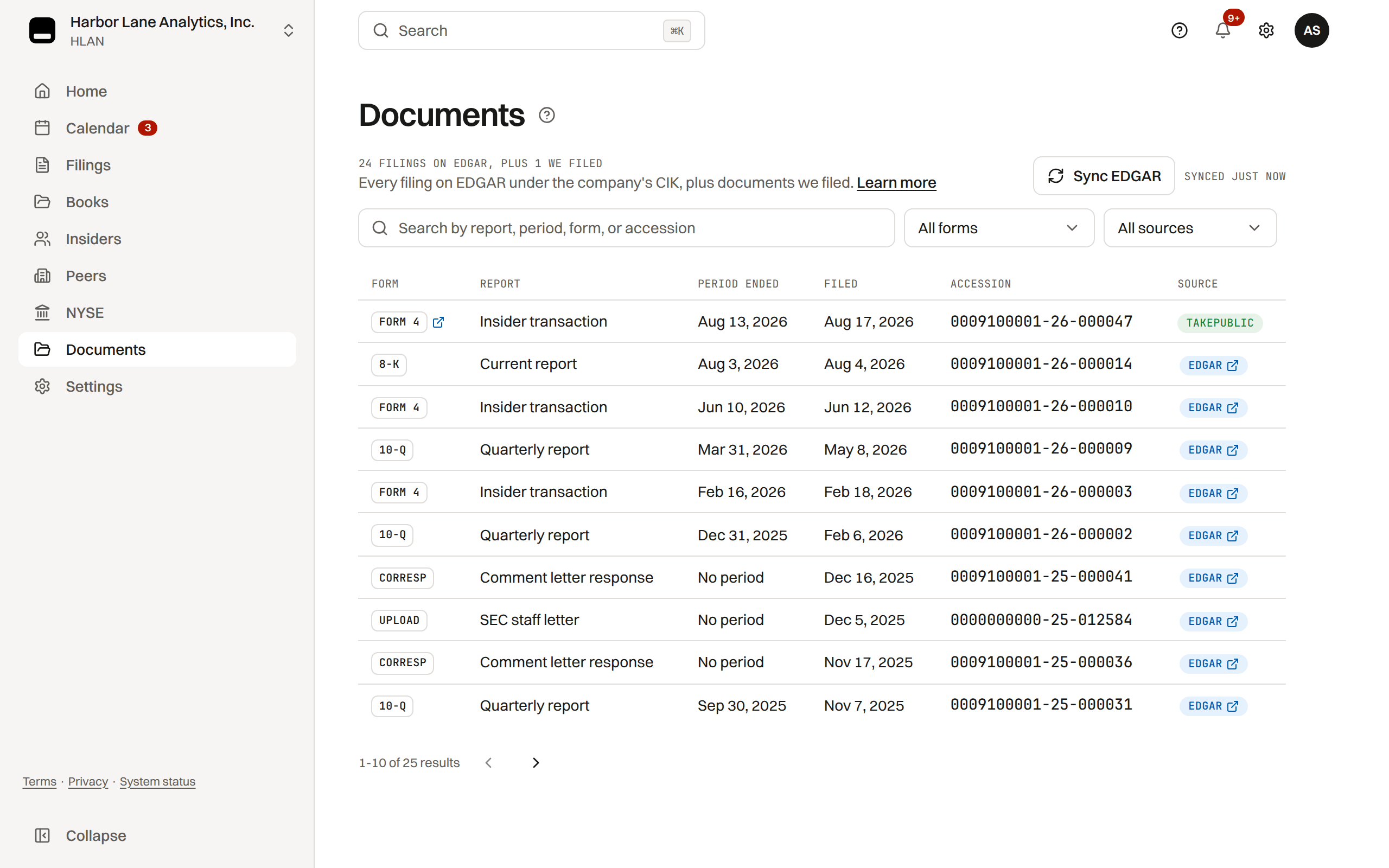Viewport: 1389px width, 868px height.
Task: Click the CORRESP tag filed Nov 17, 2025
Action: click(403, 662)
